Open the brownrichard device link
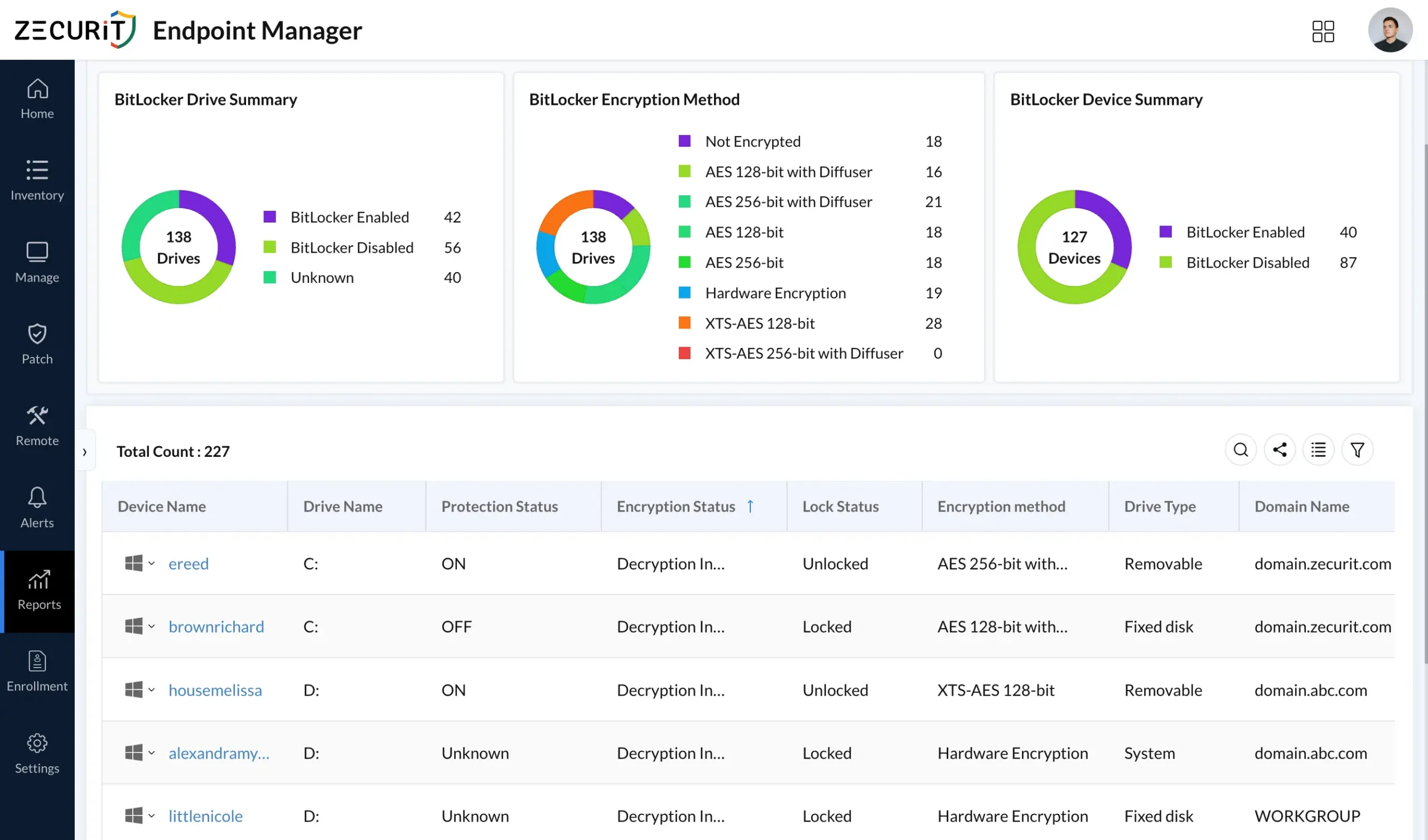 click(216, 626)
